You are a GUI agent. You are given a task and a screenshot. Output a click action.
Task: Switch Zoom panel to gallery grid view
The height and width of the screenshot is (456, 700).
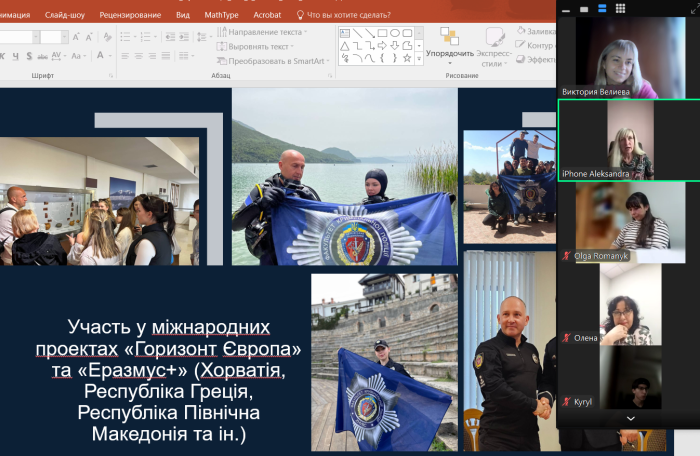coord(619,9)
